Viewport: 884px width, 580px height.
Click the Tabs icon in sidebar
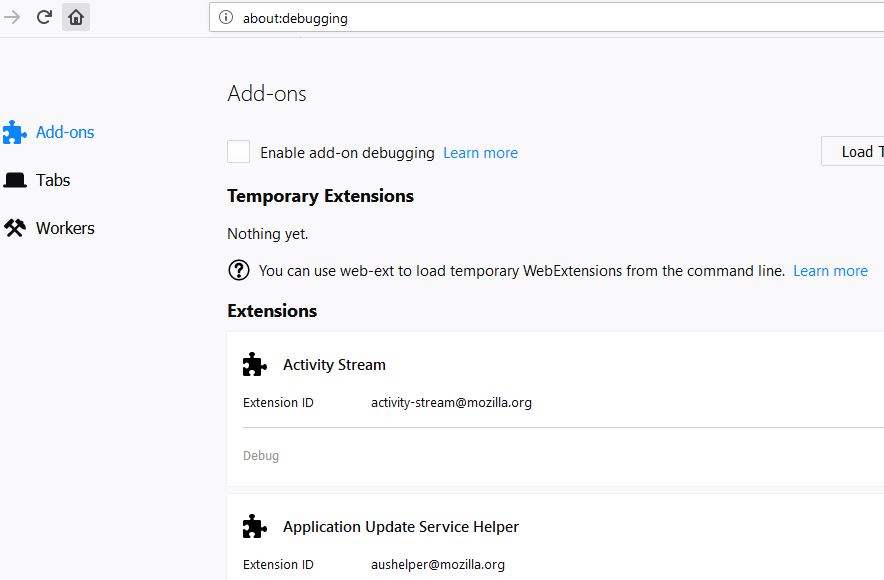(15, 180)
